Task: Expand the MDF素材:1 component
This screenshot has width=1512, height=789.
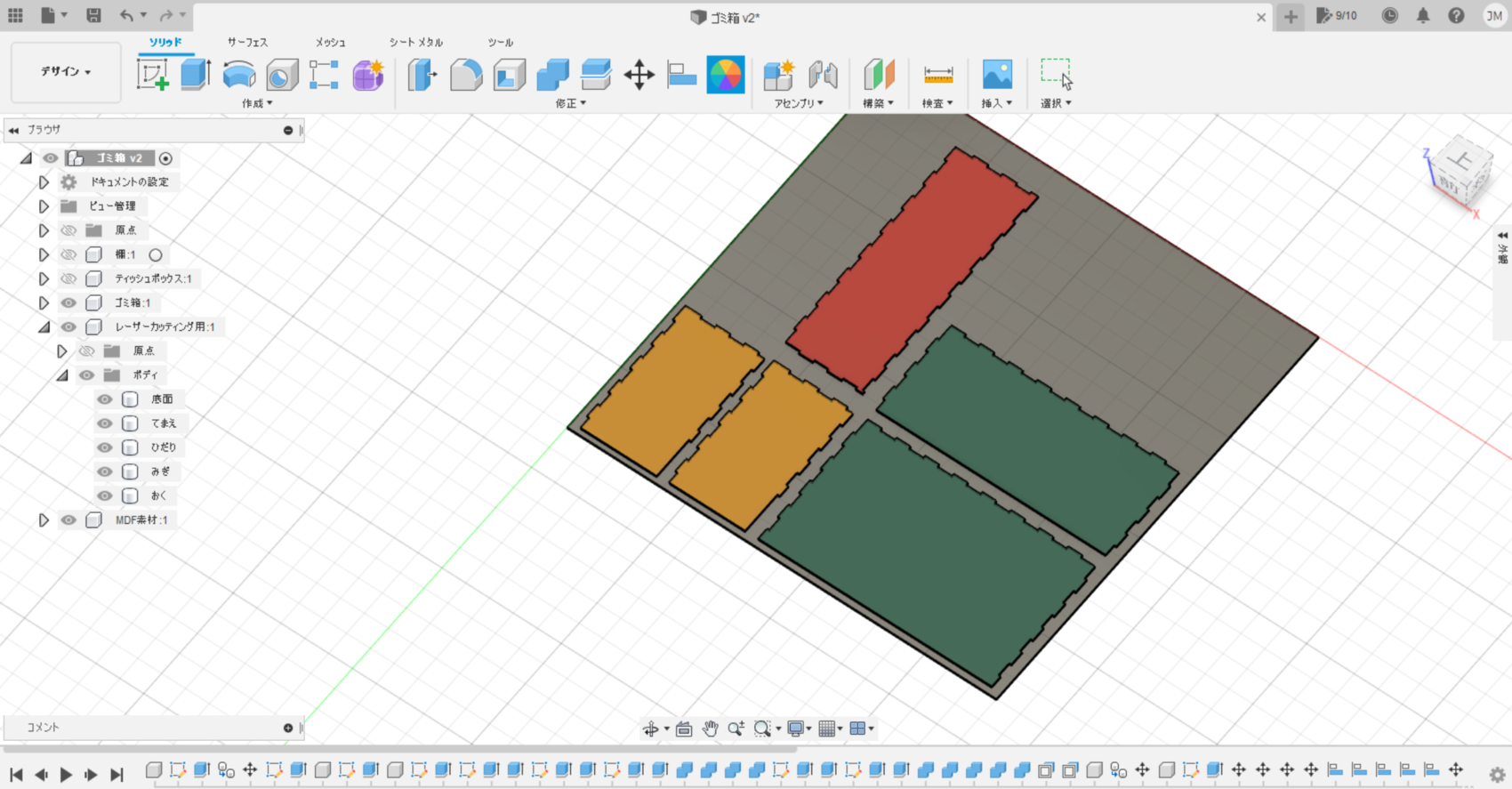Action: tap(44, 519)
